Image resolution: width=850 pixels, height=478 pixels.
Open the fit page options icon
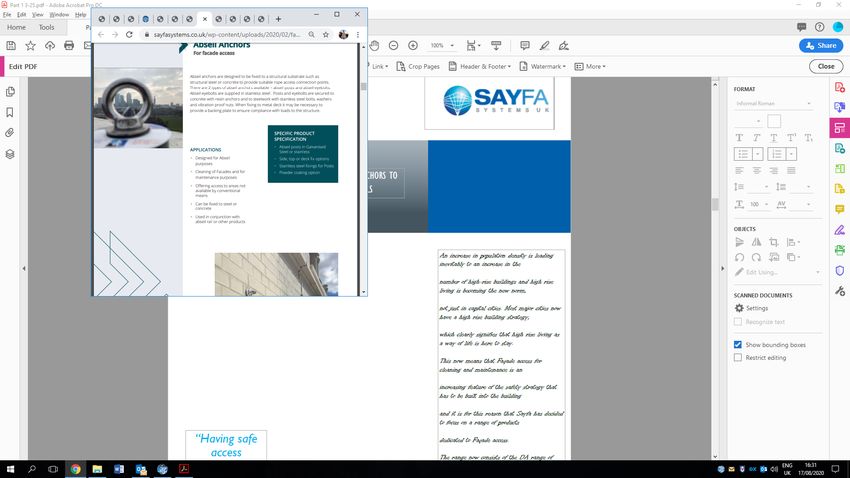coord(473,46)
